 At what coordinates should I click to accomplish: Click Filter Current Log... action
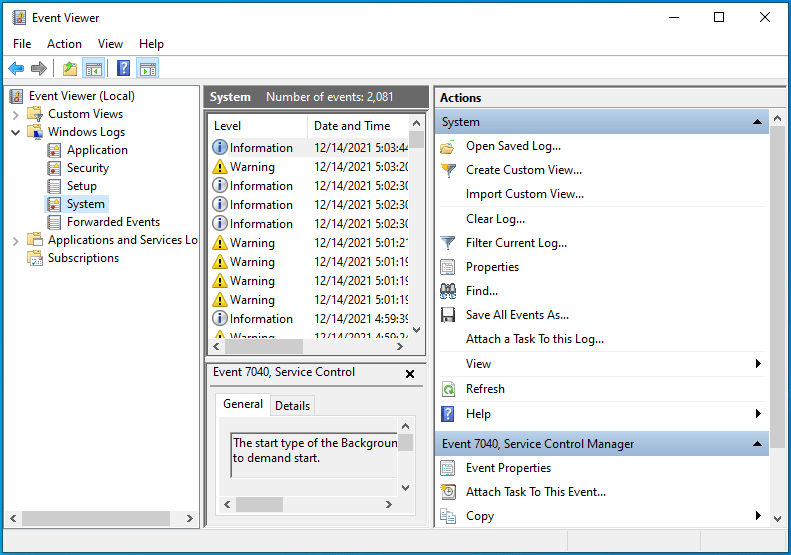[x=517, y=243]
